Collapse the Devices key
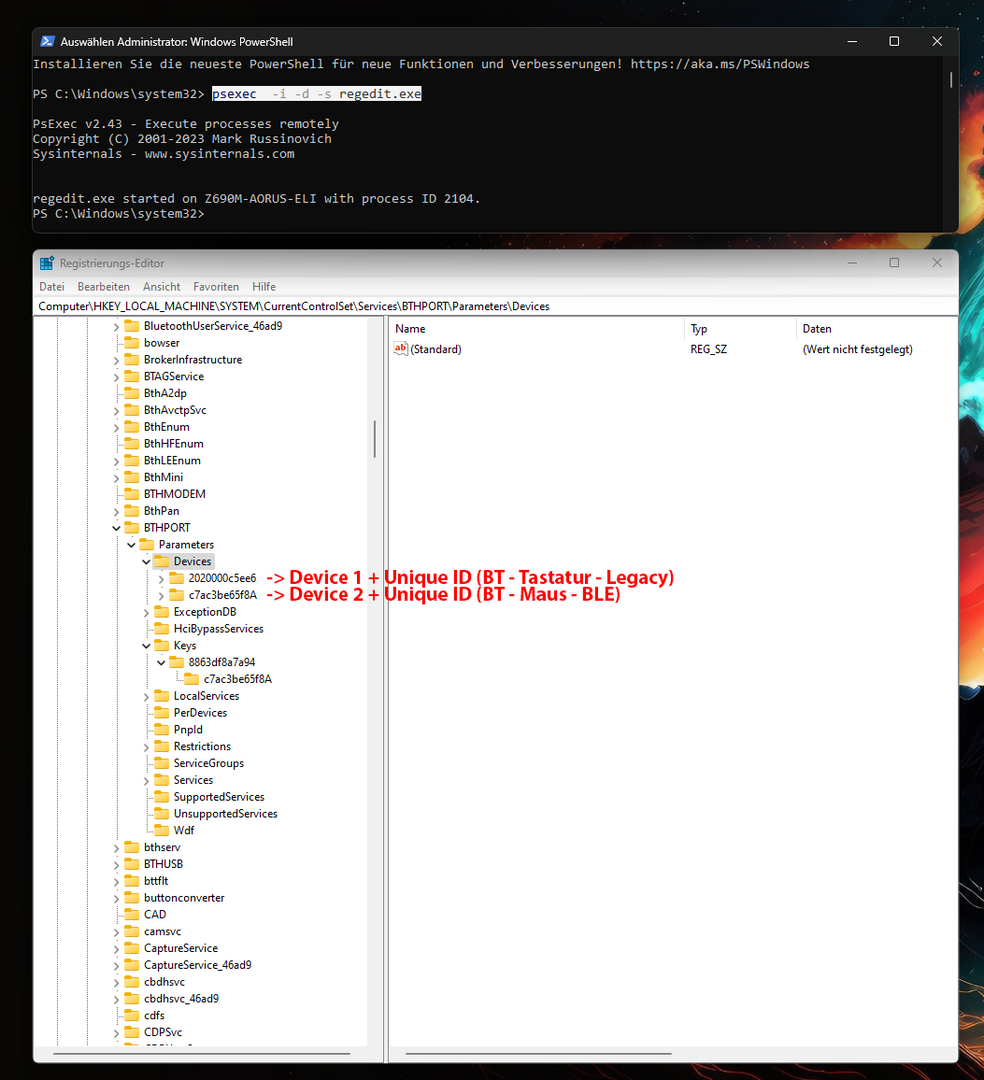 (x=146, y=562)
